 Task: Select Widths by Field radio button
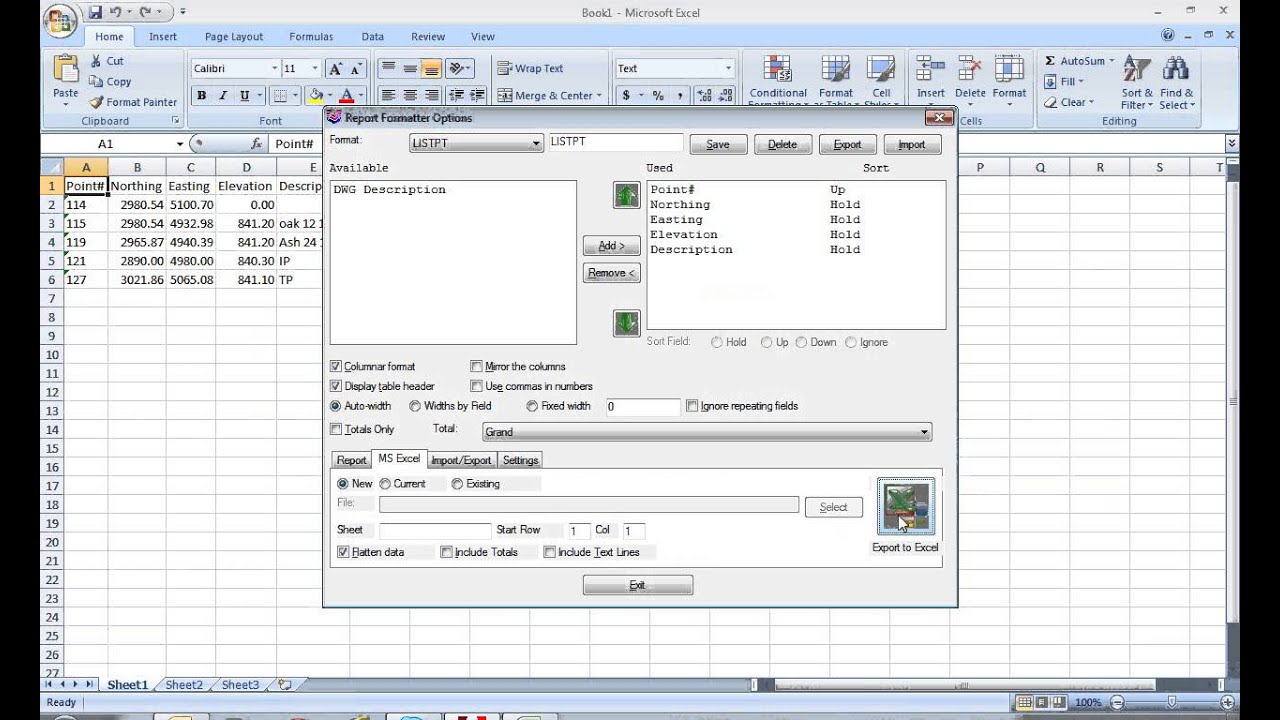pos(415,406)
